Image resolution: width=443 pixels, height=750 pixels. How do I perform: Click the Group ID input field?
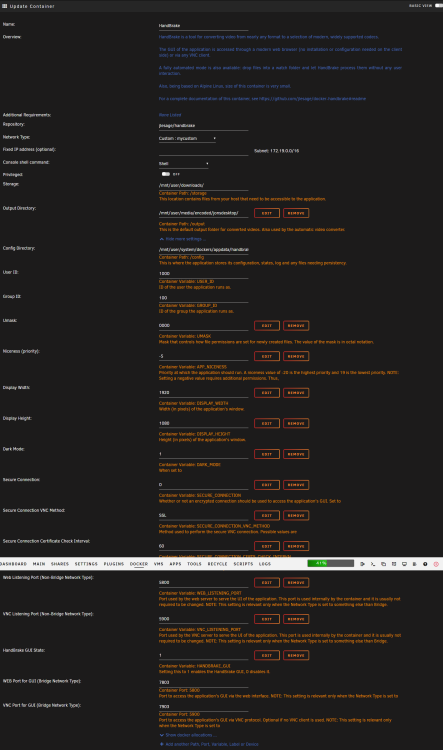click(203, 298)
